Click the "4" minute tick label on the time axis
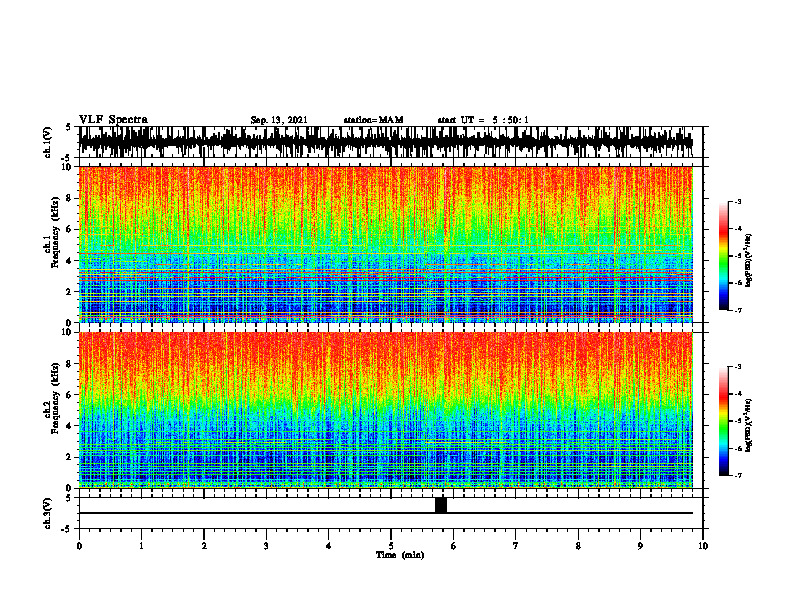Screen dimensions: 792x612 click(x=329, y=546)
